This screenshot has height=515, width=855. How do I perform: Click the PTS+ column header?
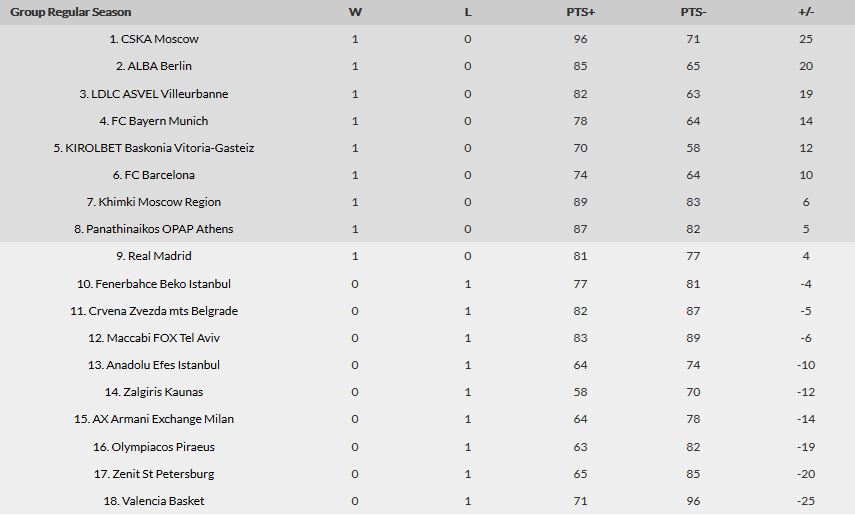pos(580,12)
